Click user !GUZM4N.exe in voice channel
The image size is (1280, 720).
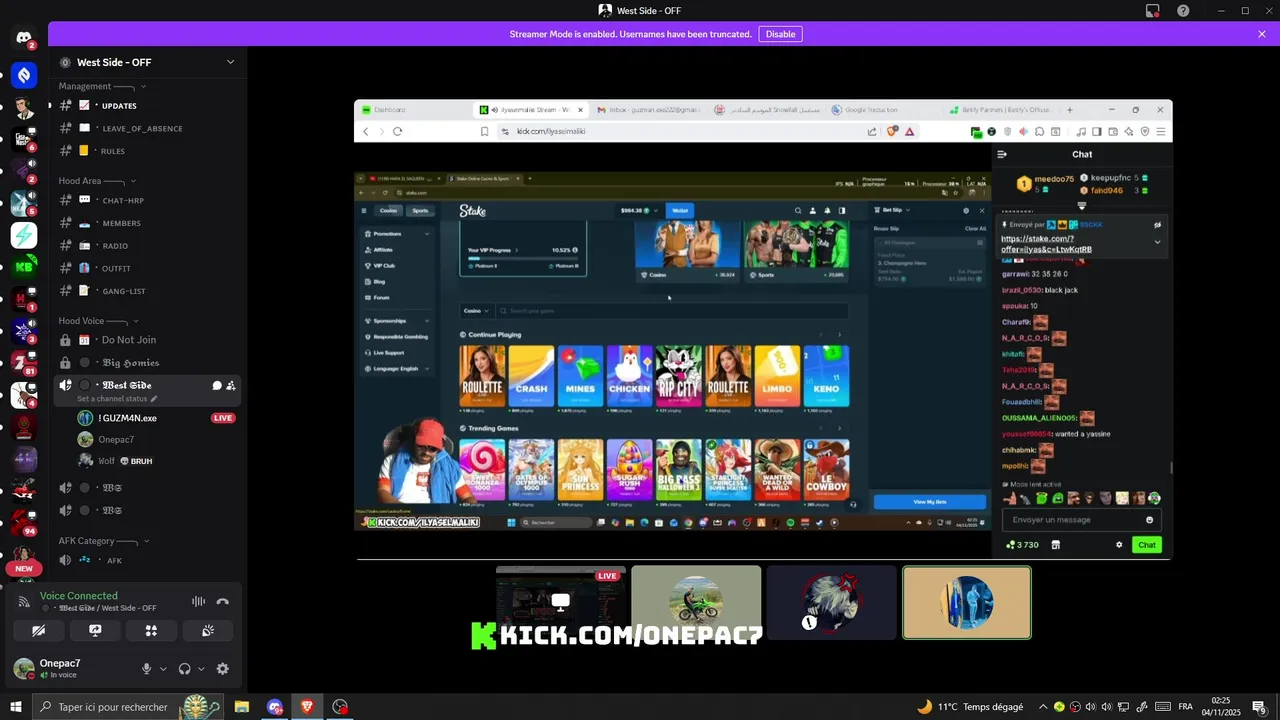[156, 418]
